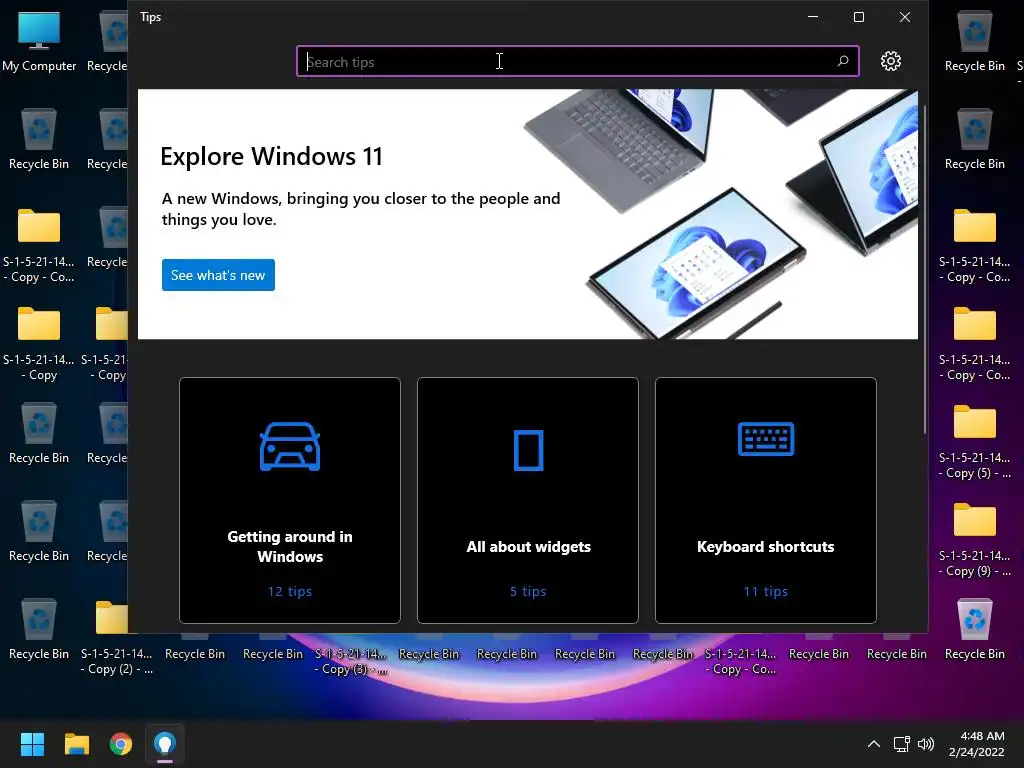1024x768 pixels.
Task: Click the Tips window vertical scrollbar
Action: (925, 268)
